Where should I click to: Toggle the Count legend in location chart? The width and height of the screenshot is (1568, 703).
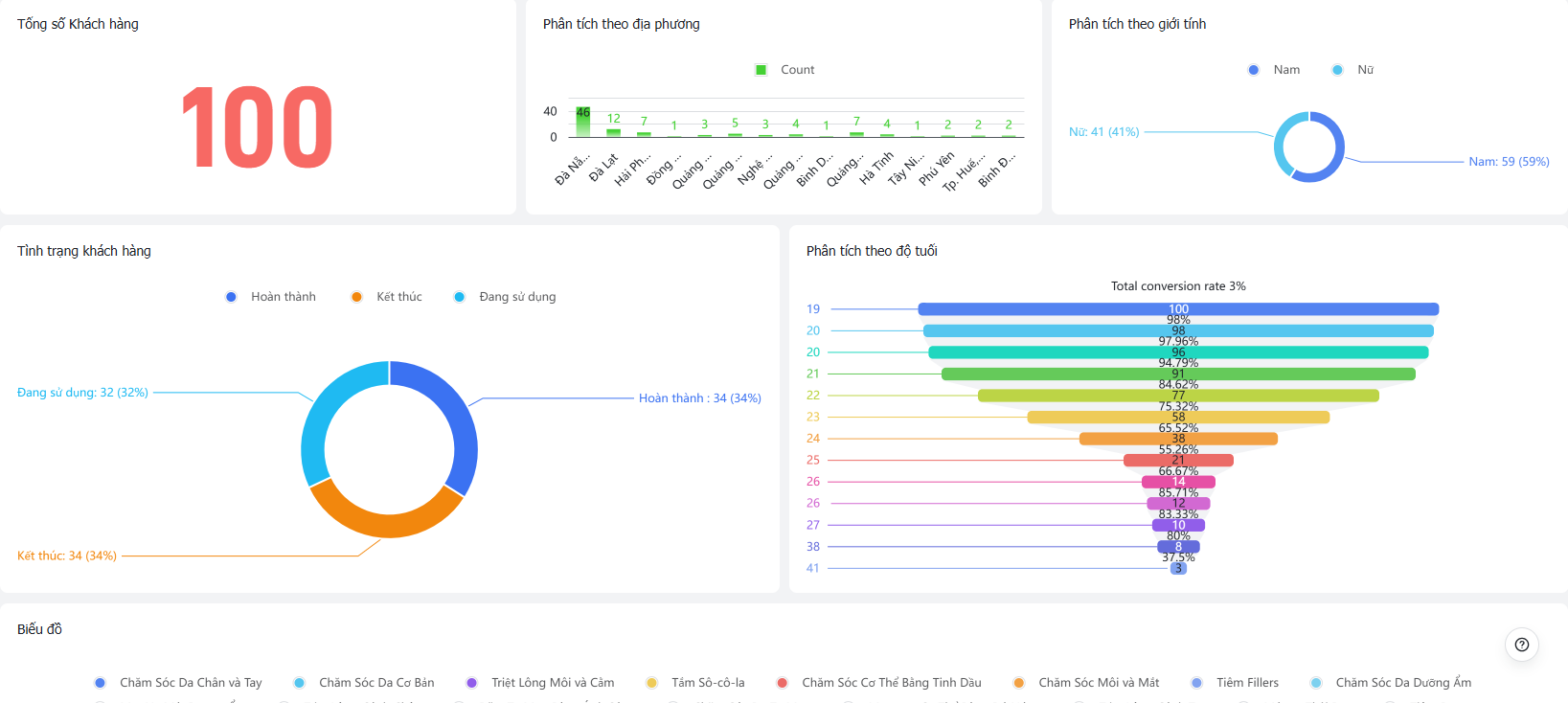pos(784,70)
